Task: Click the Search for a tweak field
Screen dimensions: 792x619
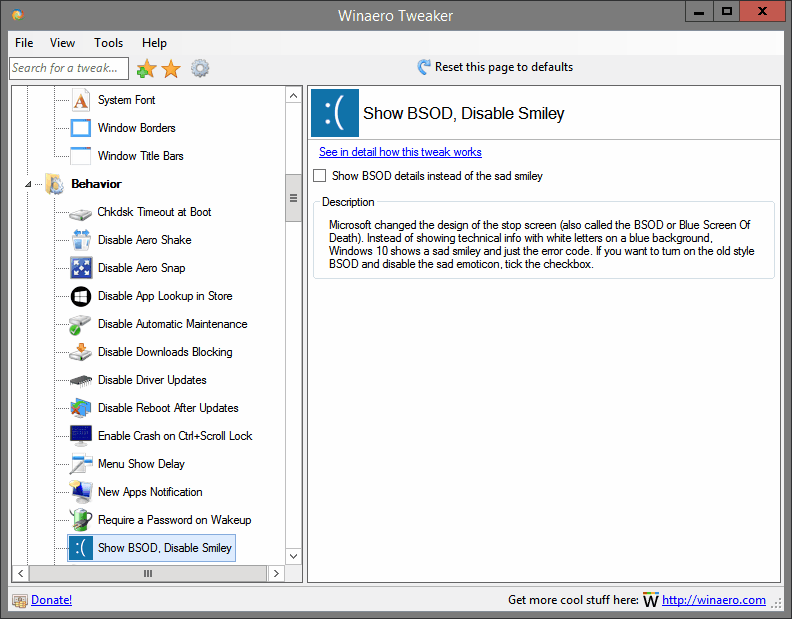Action: 69,68
